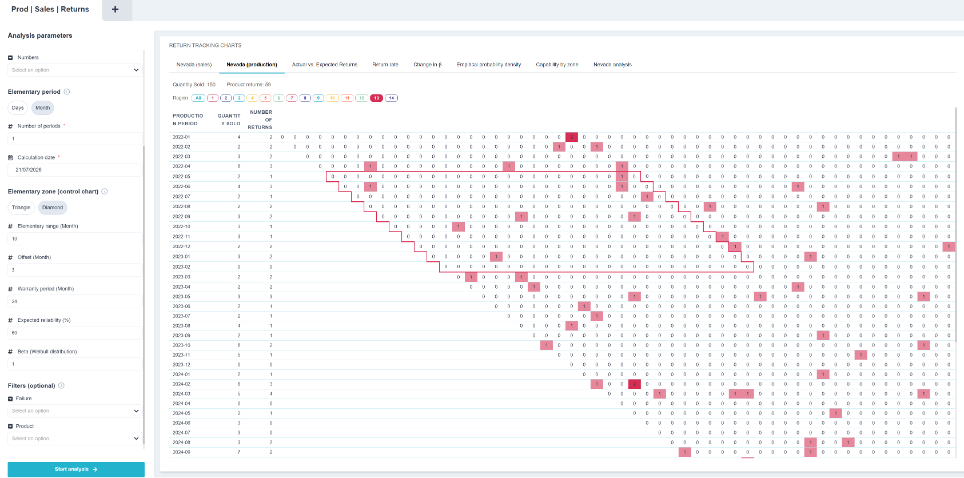
Task: Open the Numbers select dropdown
Action: pyautogui.click(x=74, y=70)
